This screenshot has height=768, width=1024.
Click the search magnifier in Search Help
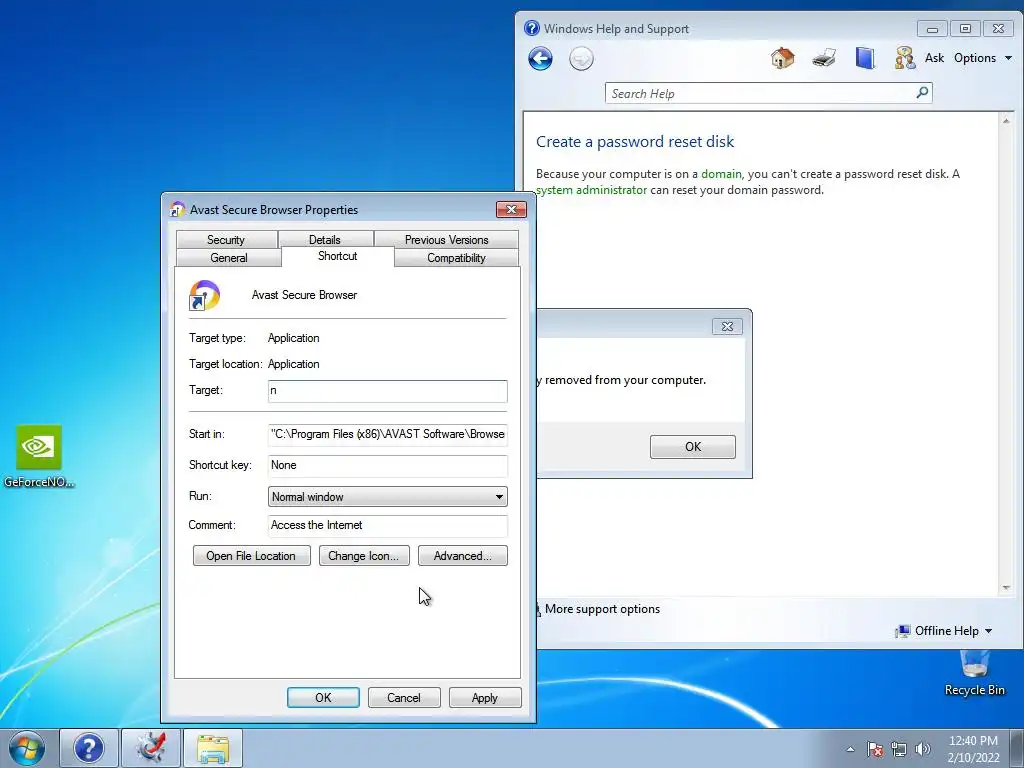pyautogui.click(x=922, y=93)
